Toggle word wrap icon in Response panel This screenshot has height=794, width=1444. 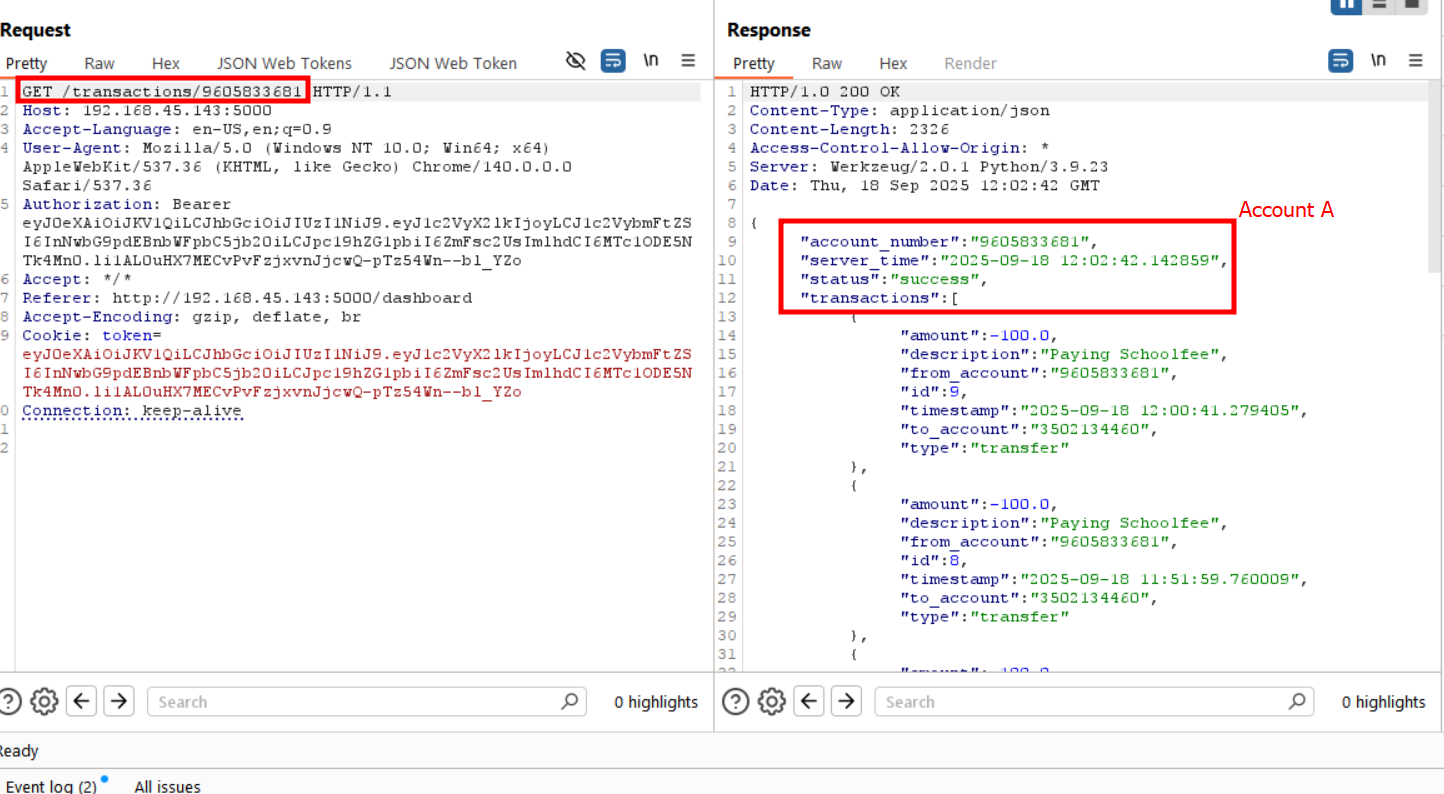click(x=1340, y=61)
